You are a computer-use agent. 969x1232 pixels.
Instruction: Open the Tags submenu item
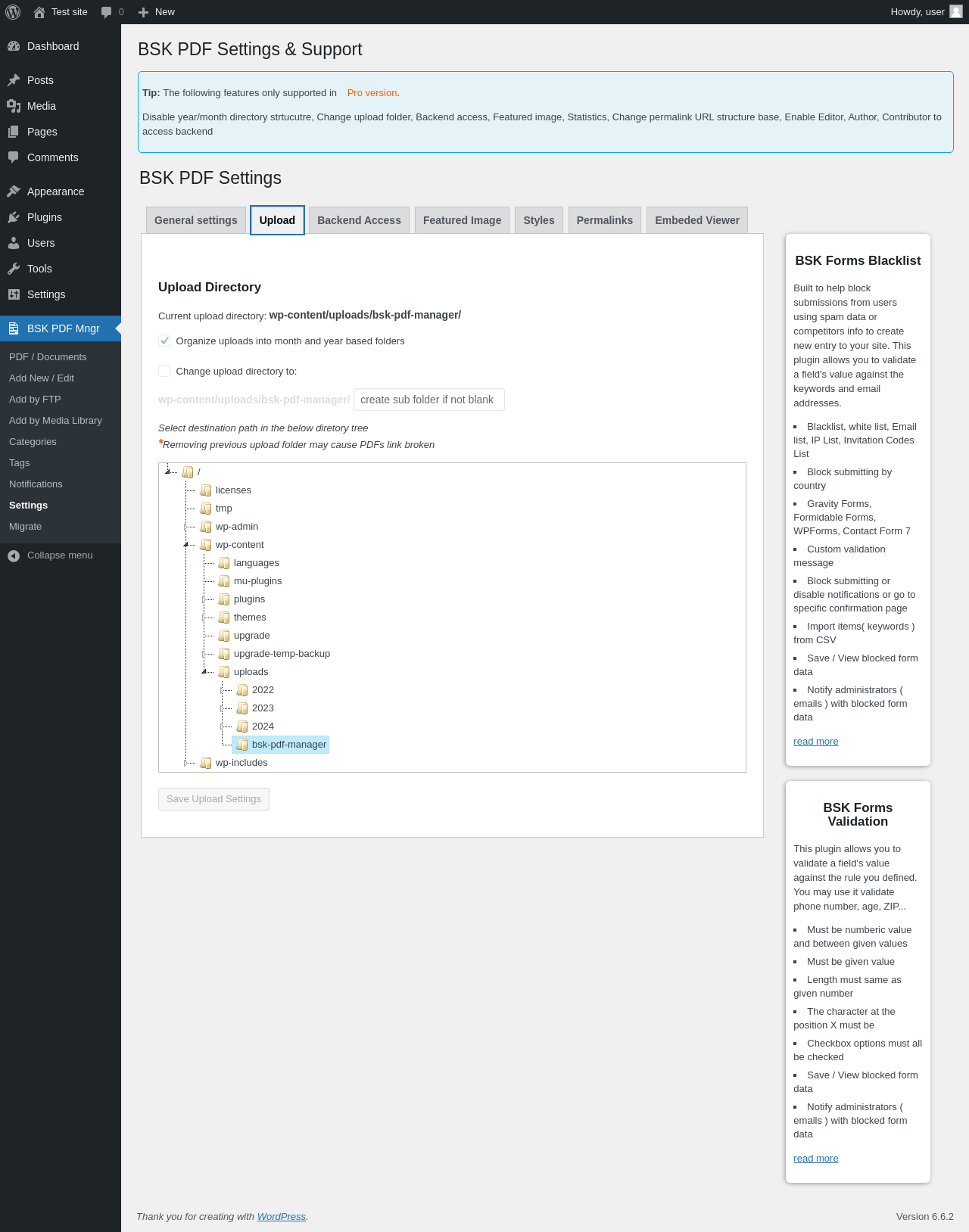coord(20,463)
